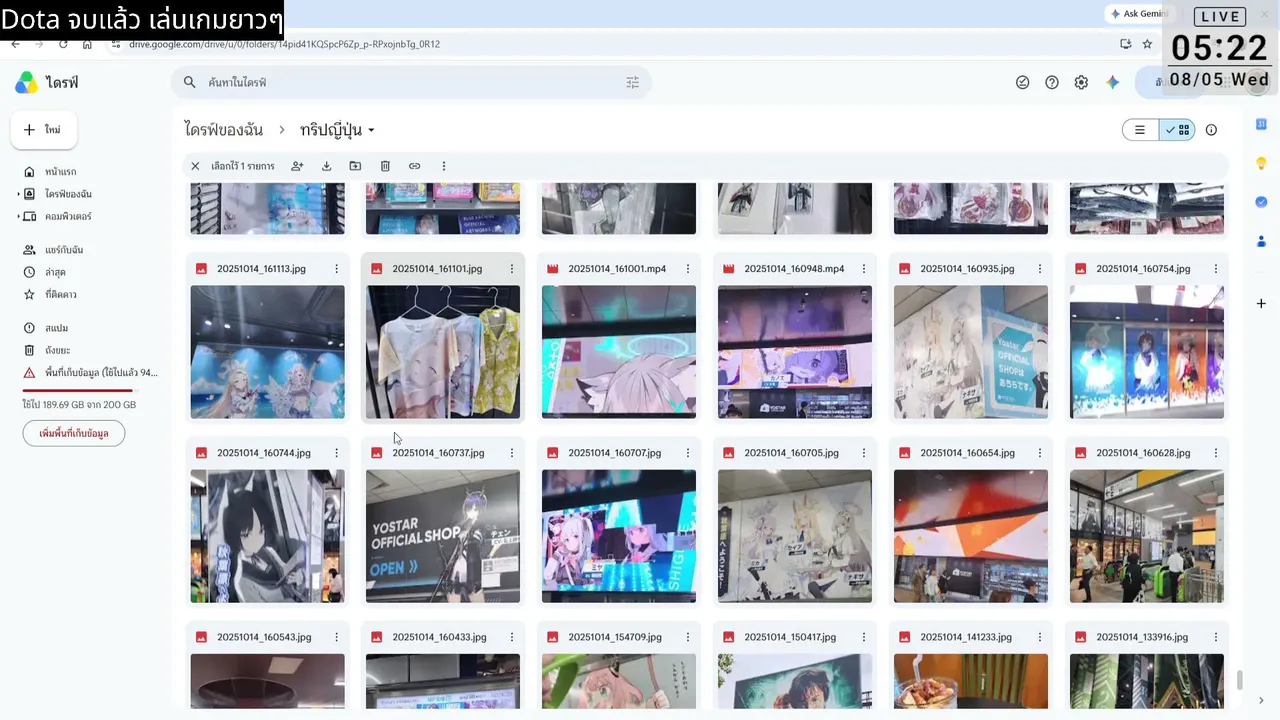Open ที่ติดดาว in the sidebar

tap(61, 294)
